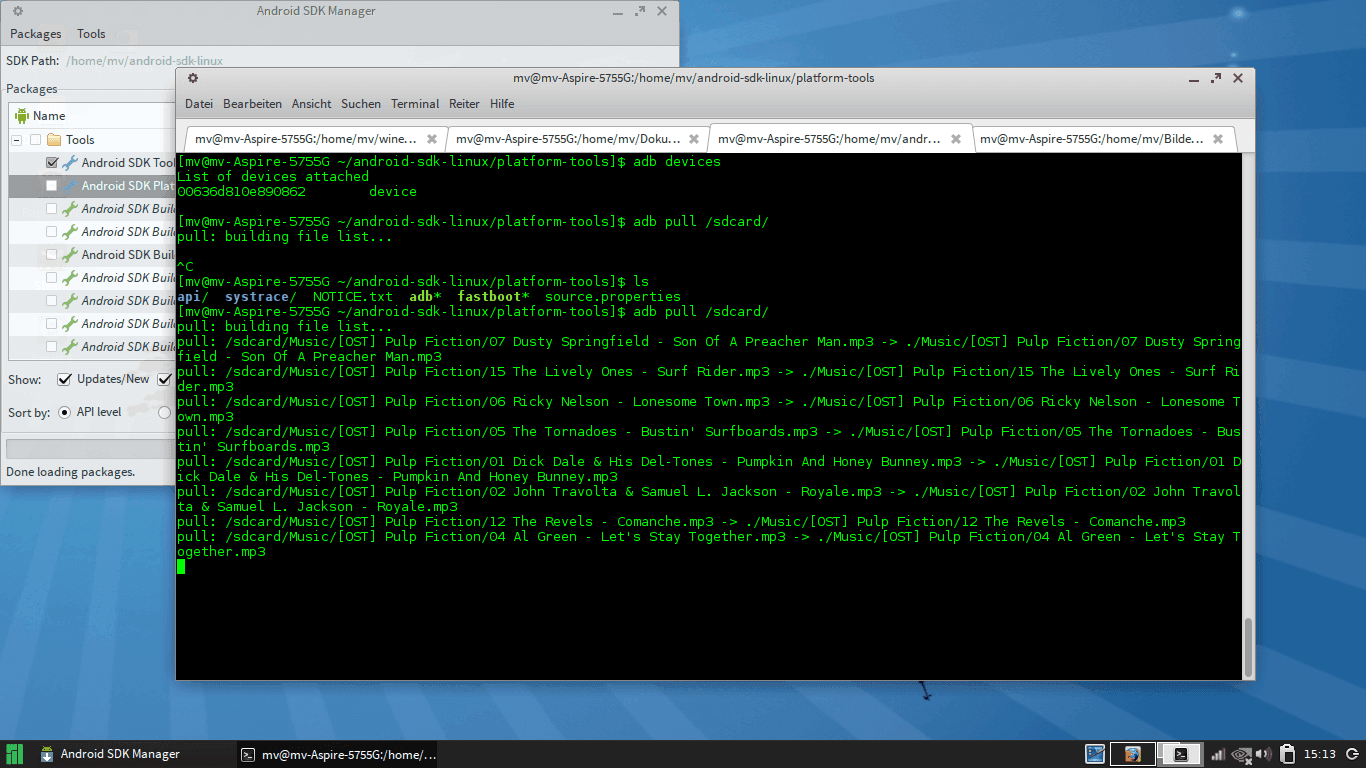Click the terminal vertical scrollbar thumb
1366x768 pixels.
coord(1247,647)
